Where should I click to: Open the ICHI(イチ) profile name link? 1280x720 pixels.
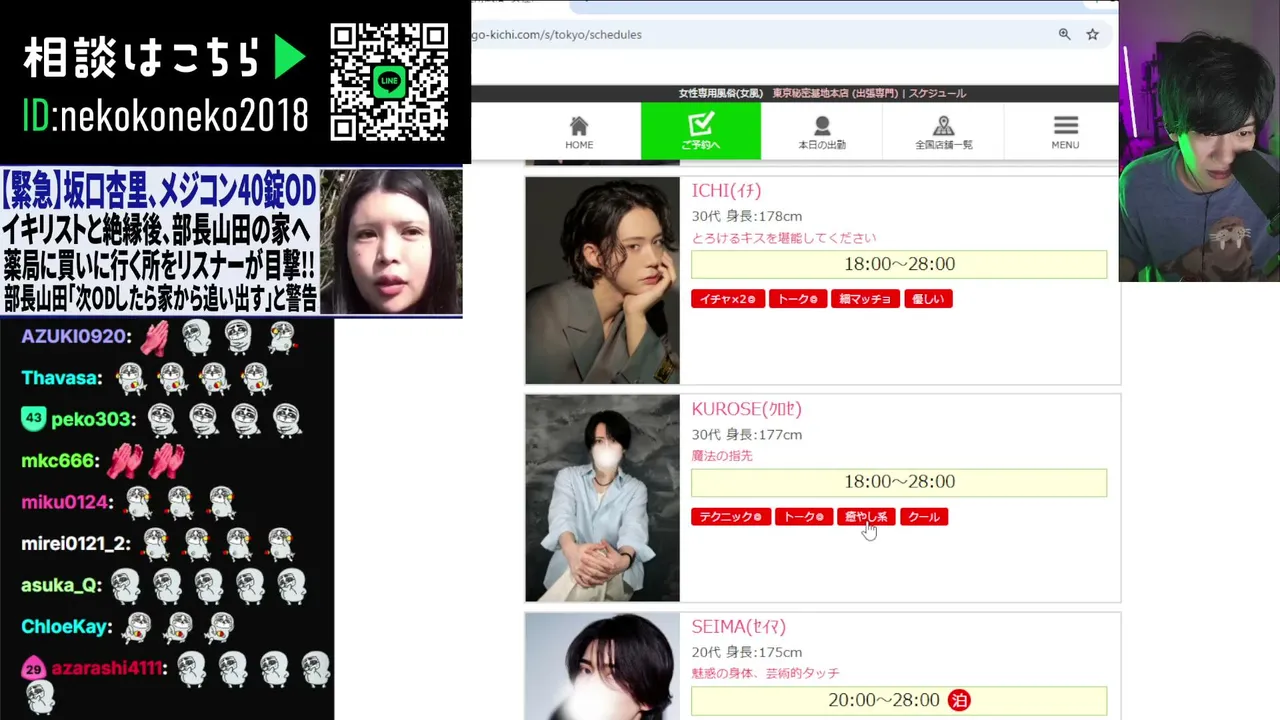tap(726, 190)
